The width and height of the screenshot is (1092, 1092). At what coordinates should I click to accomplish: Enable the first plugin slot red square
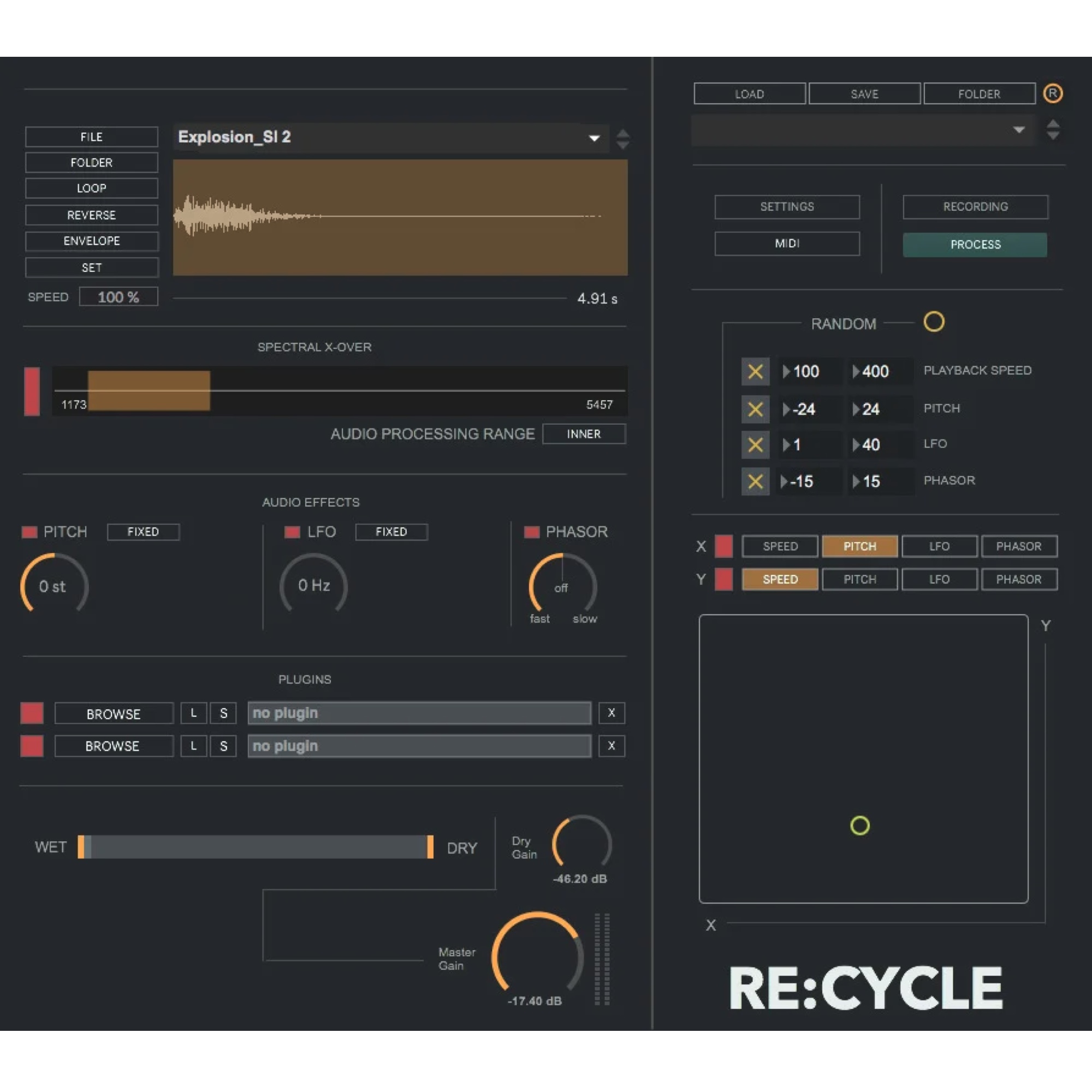coord(32,713)
